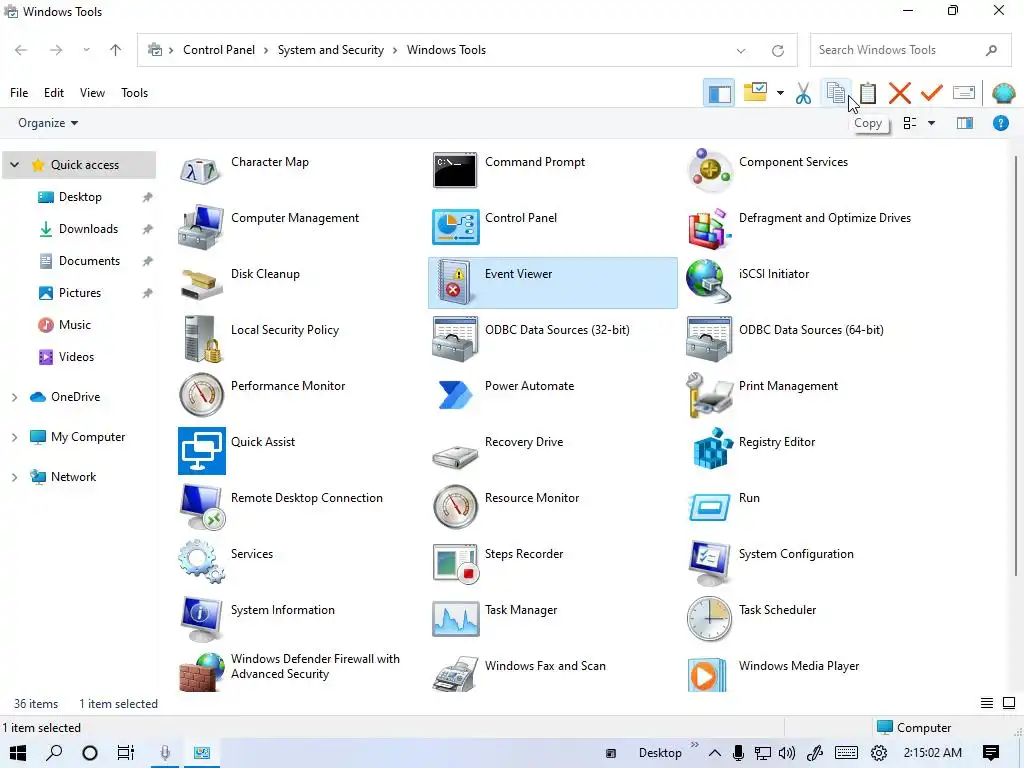The image size is (1024, 768).
Task: Open Downloads in Quick access
Action: click(88, 229)
